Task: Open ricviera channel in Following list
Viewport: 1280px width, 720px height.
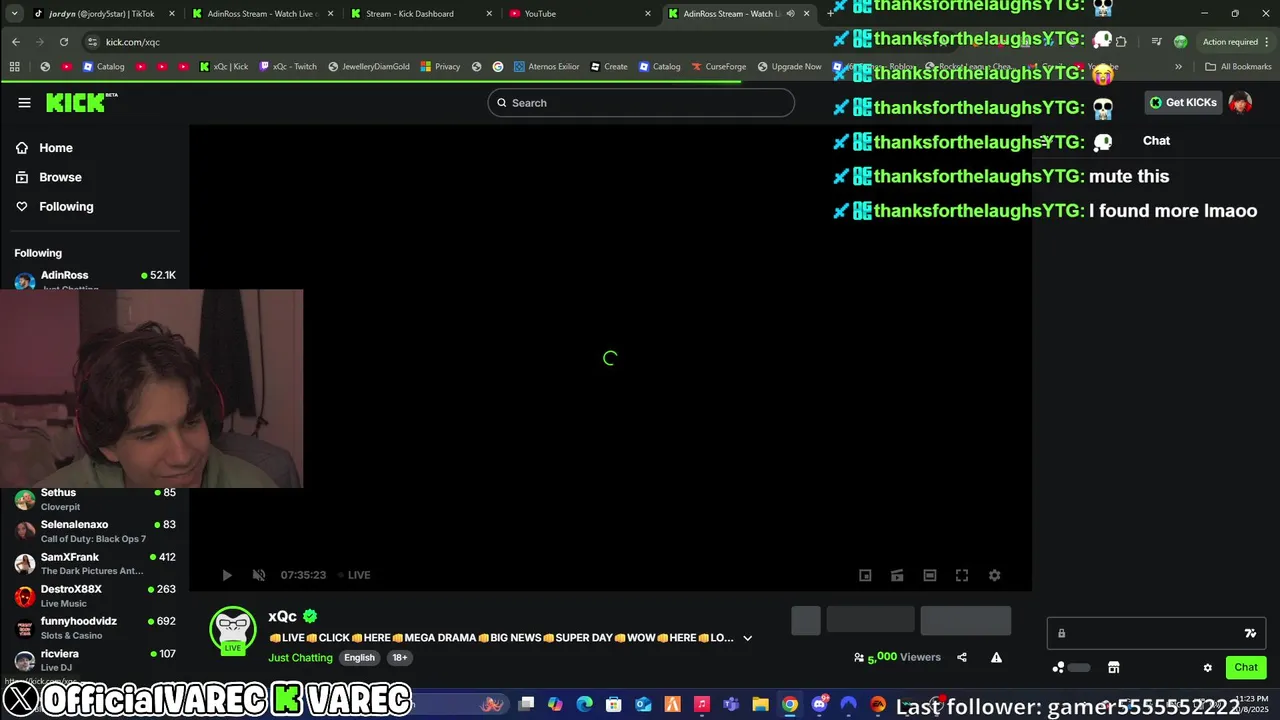Action: [95, 660]
